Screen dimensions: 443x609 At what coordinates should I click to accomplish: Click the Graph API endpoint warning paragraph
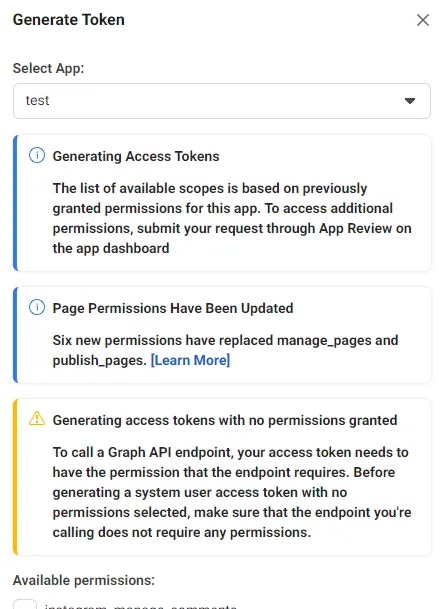click(232, 492)
